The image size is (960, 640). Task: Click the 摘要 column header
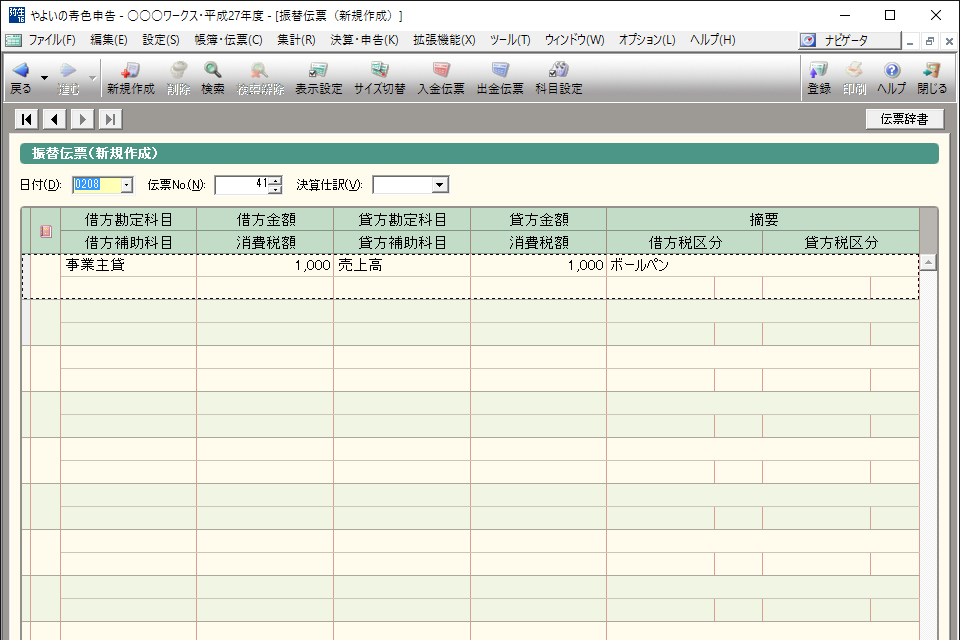(763, 219)
